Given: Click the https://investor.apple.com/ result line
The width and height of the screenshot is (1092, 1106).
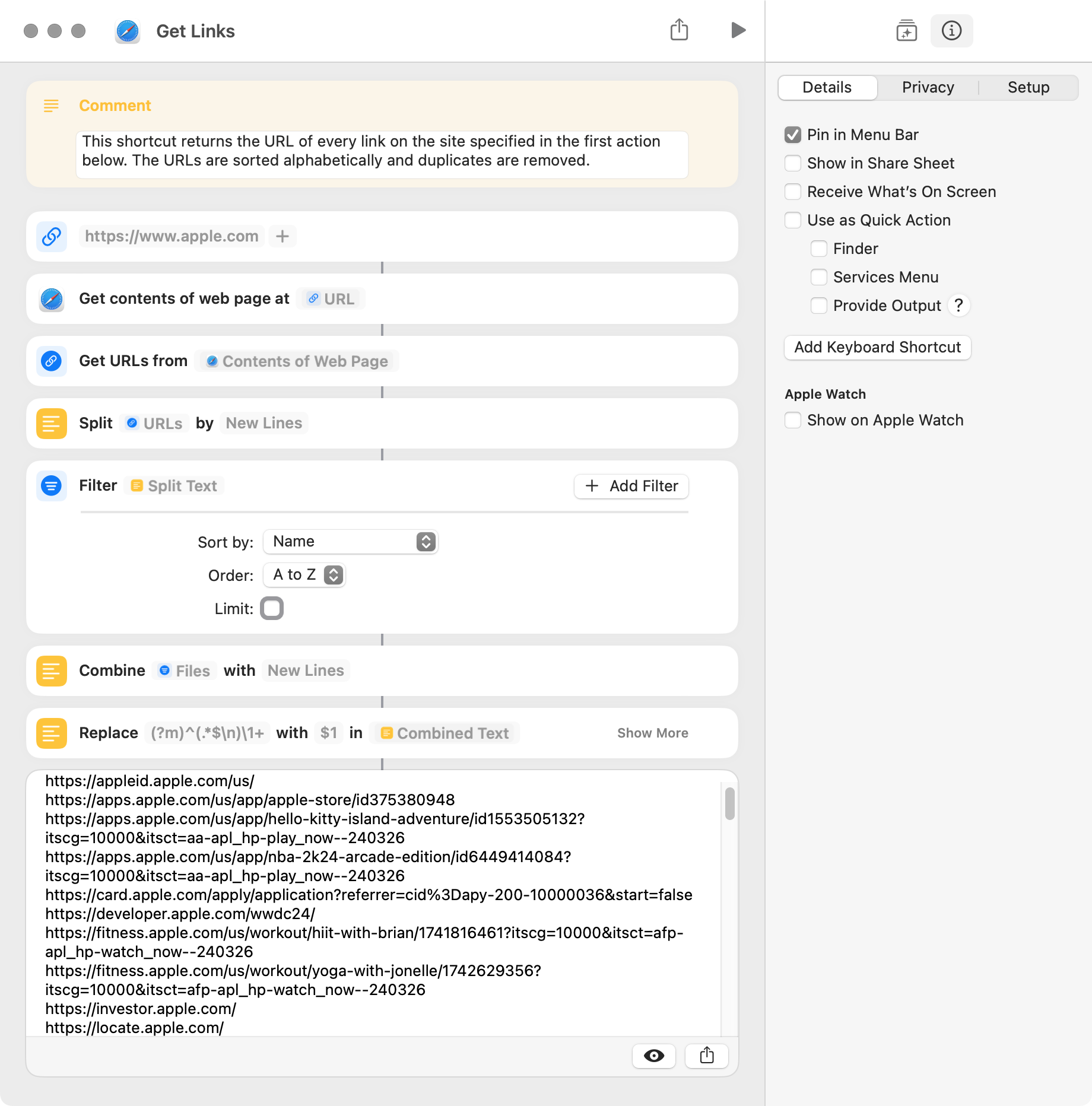Looking at the screenshot, I should coord(141,1009).
